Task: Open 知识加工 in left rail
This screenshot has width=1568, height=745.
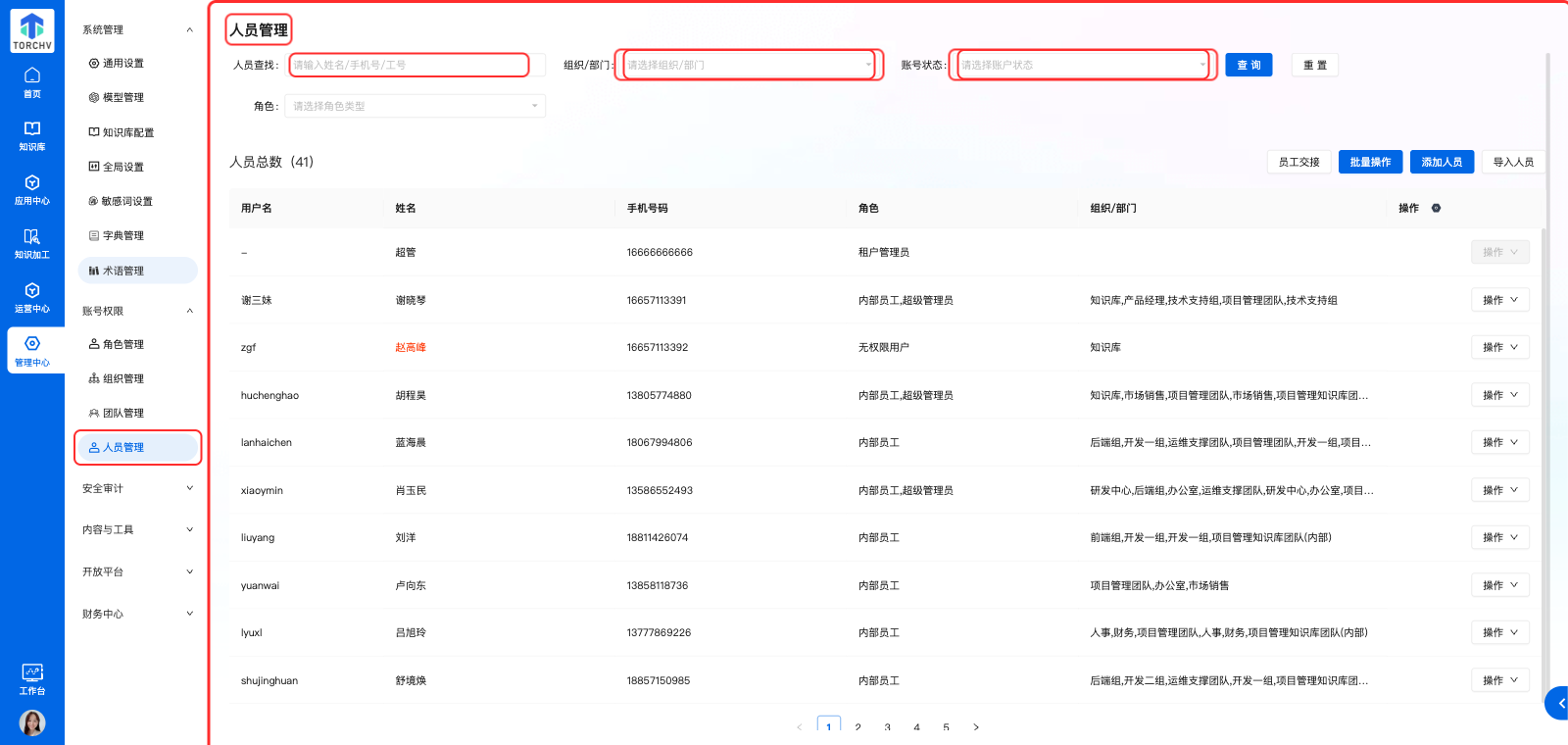Action: (32, 244)
